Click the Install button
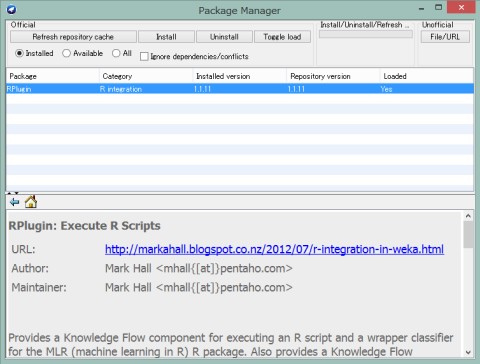480x364 pixels. point(166,37)
